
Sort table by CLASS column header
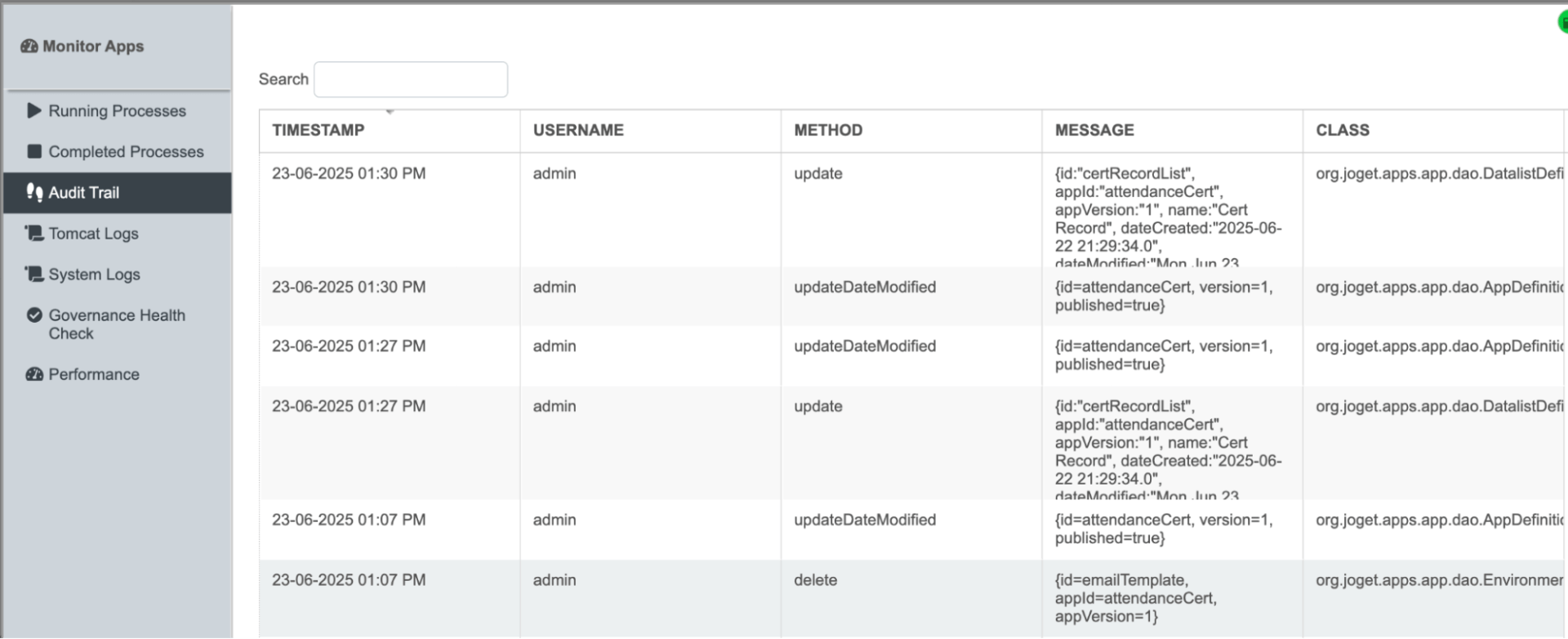(x=1343, y=130)
